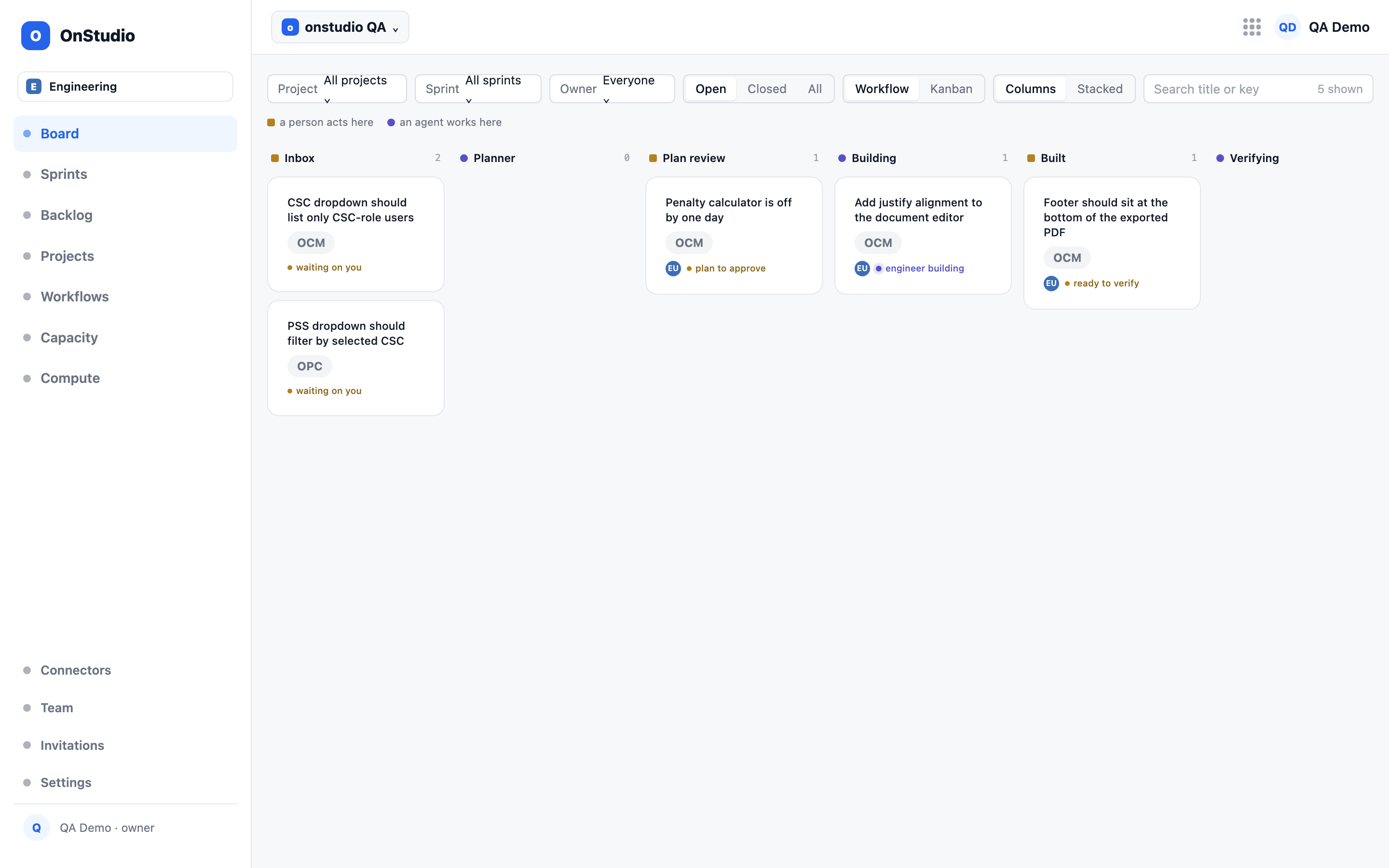Click OCM tag on Add justify alignment card
Image resolution: width=1389 pixels, height=868 pixels.
click(x=878, y=243)
